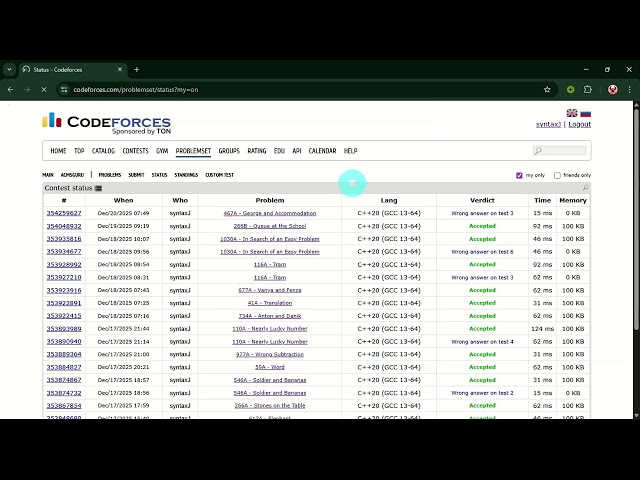Click the Logout link
This screenshot has height=480, width=640.
click(580, 124)
